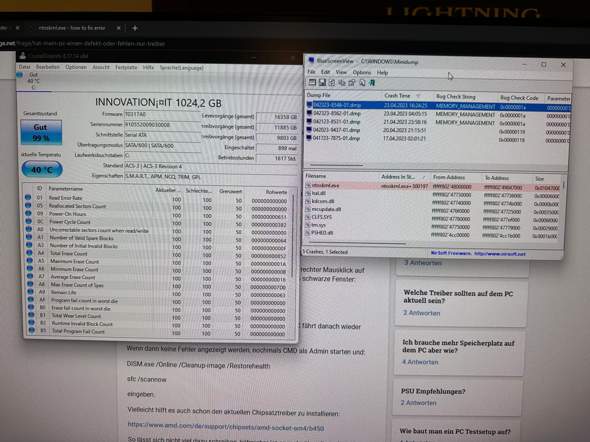Click '4 Antworten' under the Speicherplatz question

point(420,362)
